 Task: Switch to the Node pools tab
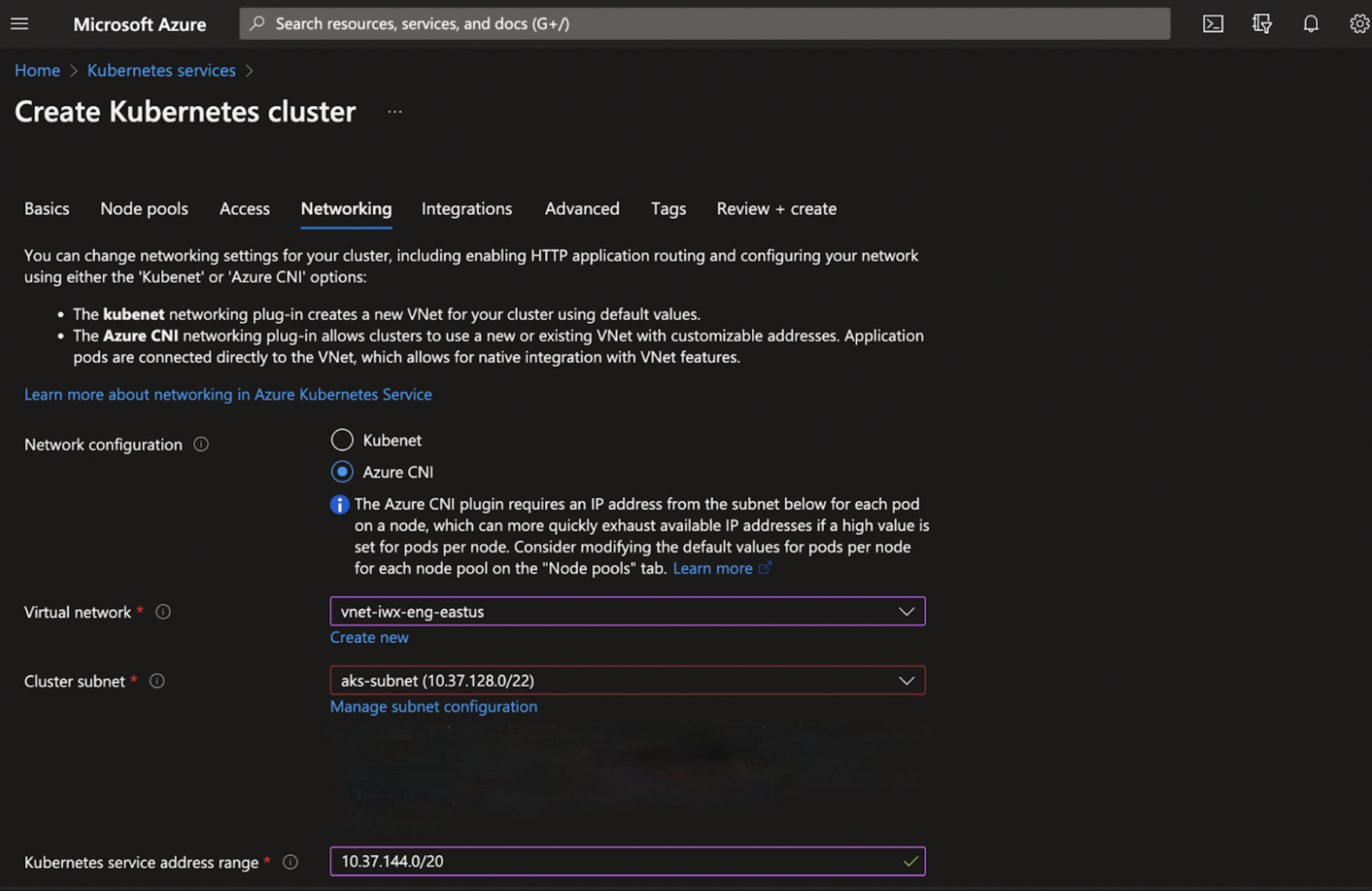pos(144,209)
